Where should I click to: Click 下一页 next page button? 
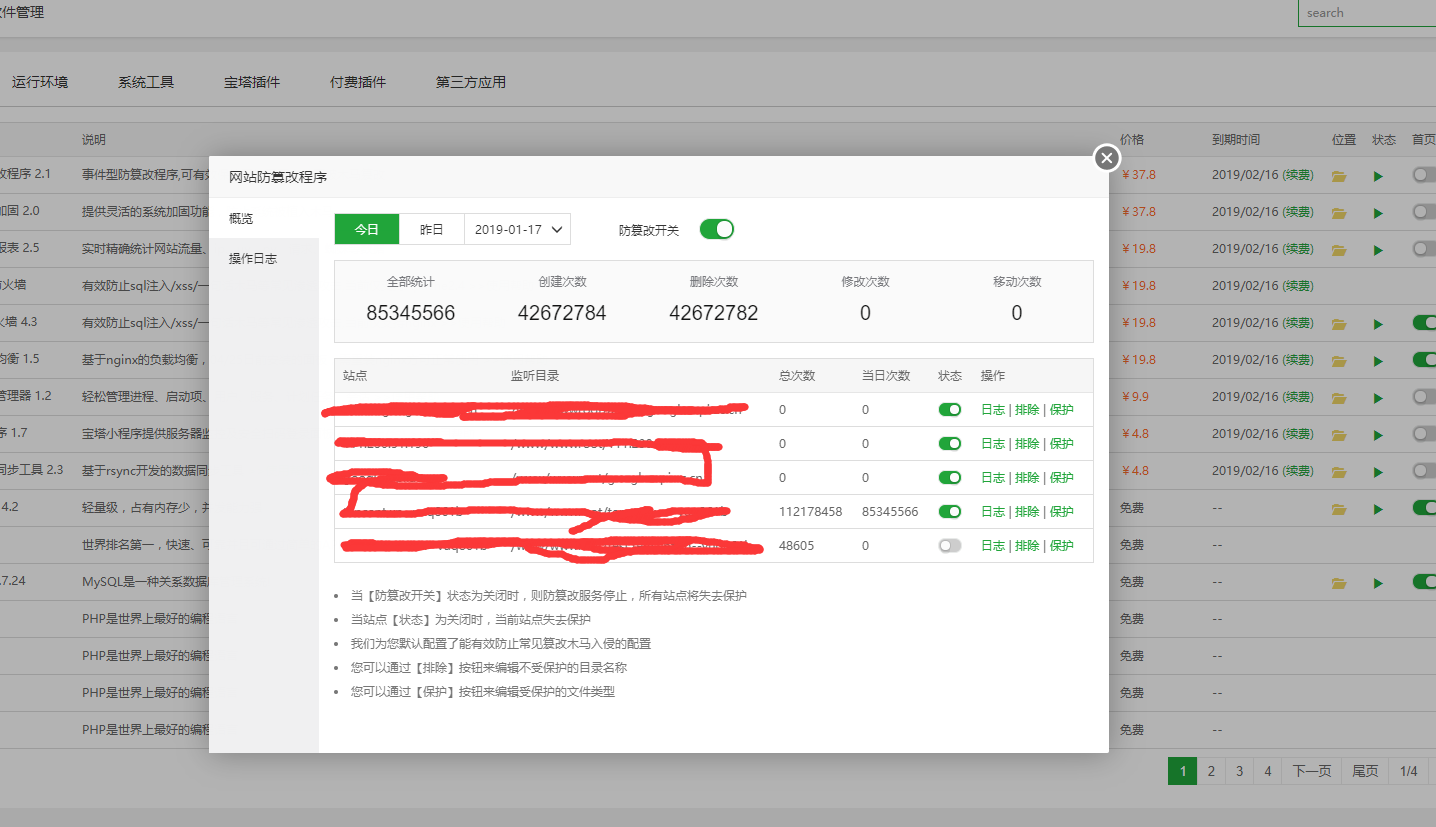click(1312, 771)
